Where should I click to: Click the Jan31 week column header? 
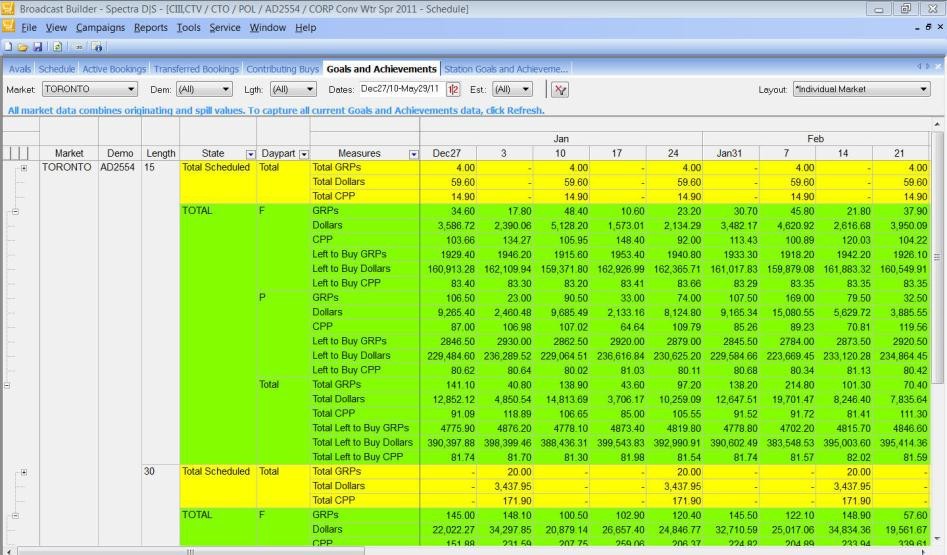[730, 153]
